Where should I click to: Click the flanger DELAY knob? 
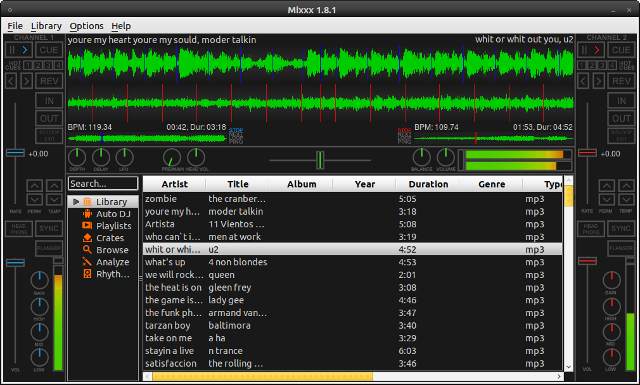[x=101, y=158]
